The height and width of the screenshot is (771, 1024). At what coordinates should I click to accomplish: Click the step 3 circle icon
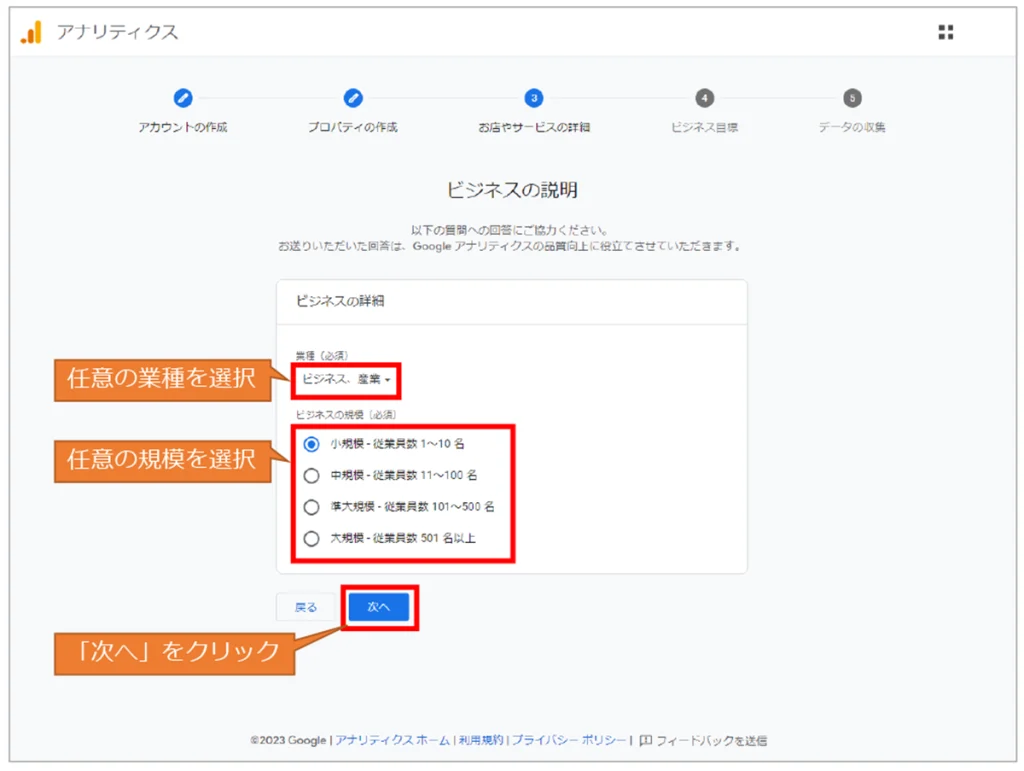coord(534,98)
